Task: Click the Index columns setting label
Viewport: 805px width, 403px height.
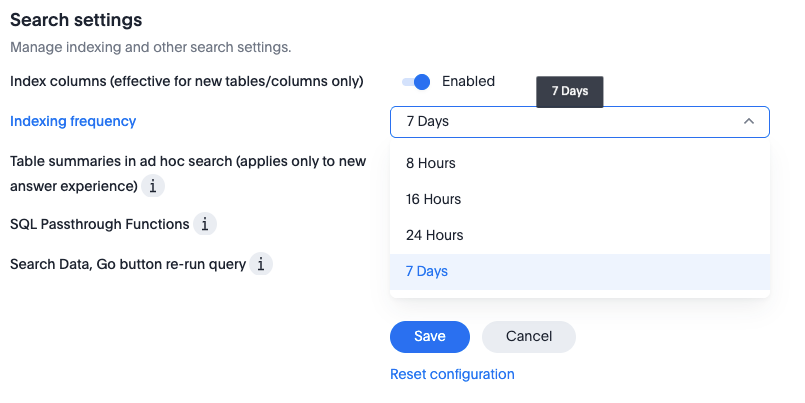Action: (186, 80)
